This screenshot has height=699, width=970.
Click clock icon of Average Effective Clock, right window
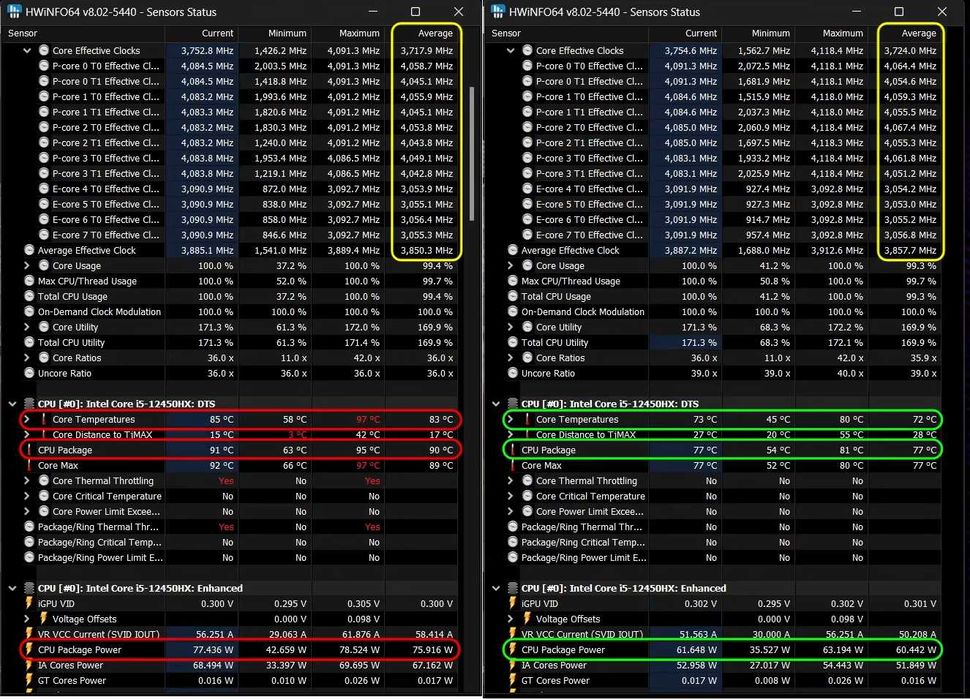pos(513,250)
